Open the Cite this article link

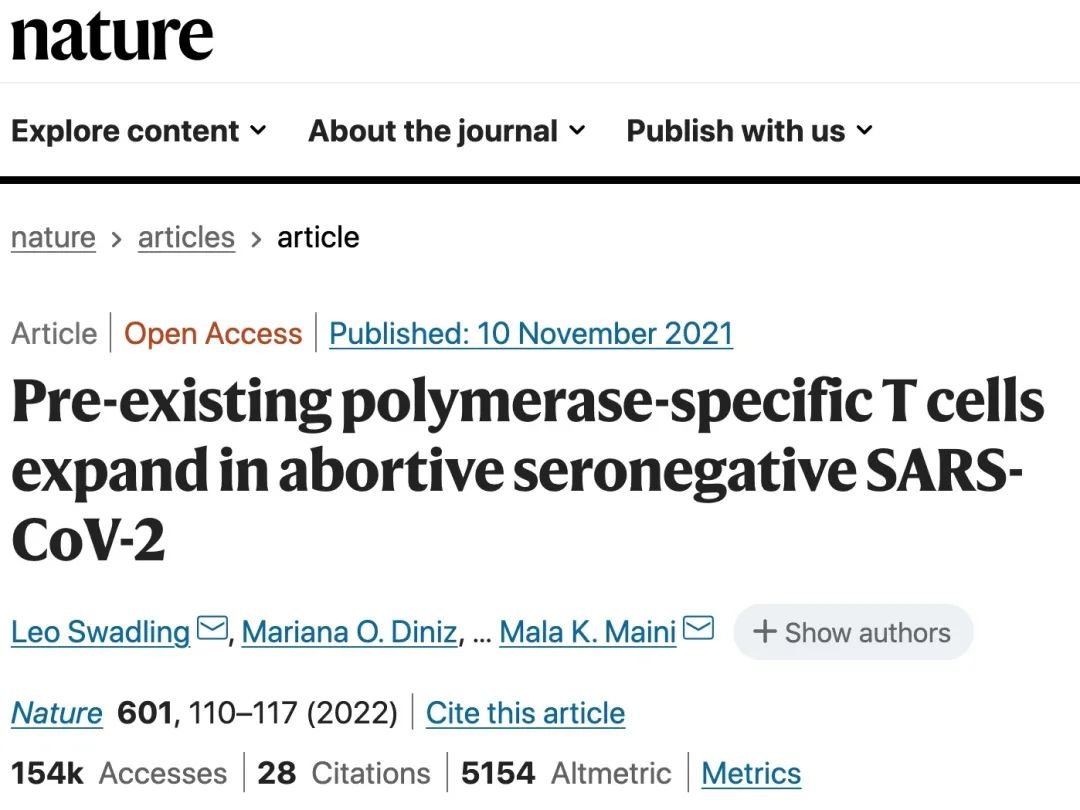coord(526,713)
